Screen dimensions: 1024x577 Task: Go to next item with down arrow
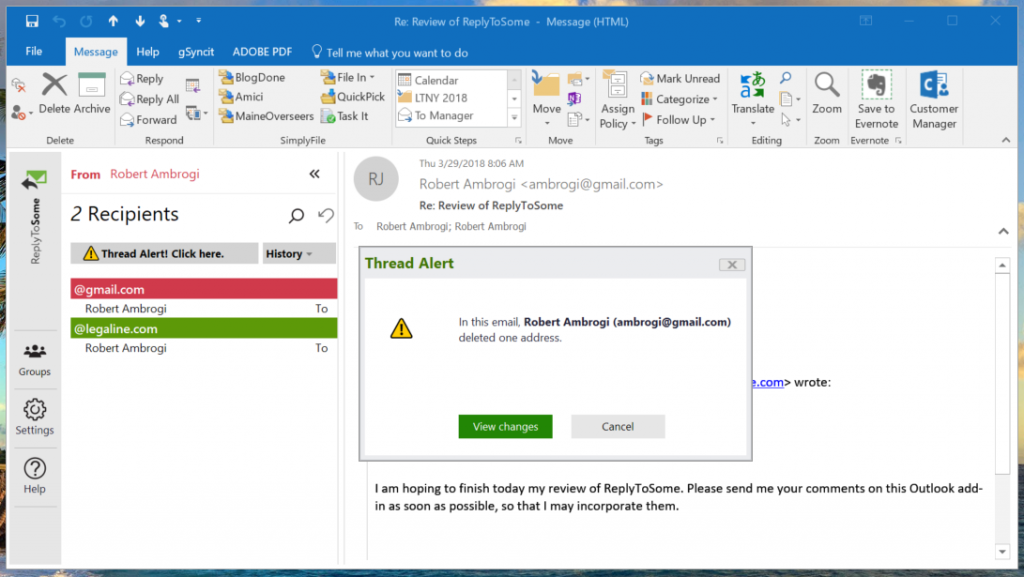coord(140,22)
